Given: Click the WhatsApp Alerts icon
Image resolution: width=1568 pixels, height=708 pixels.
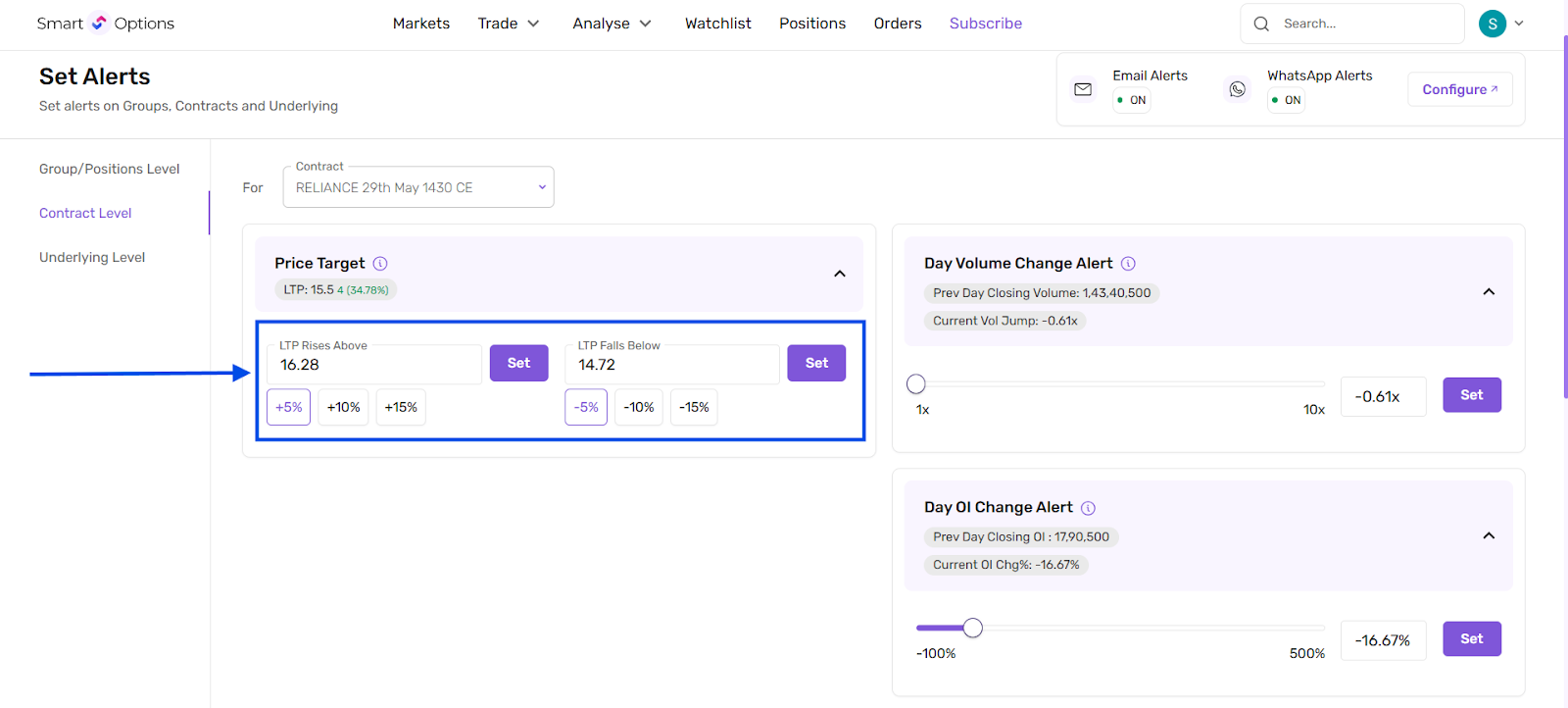Looking at the screenshot, I should (x=1238, y=89).
